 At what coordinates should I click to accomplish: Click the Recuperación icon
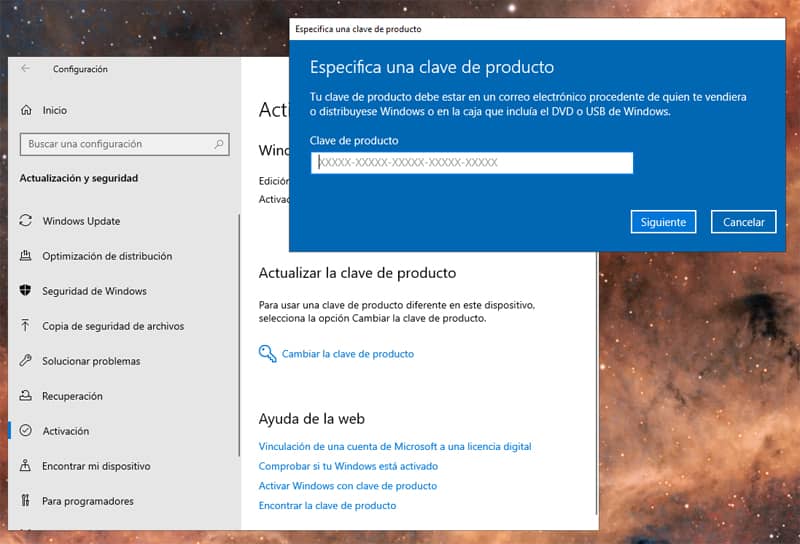tap(26, 395)
